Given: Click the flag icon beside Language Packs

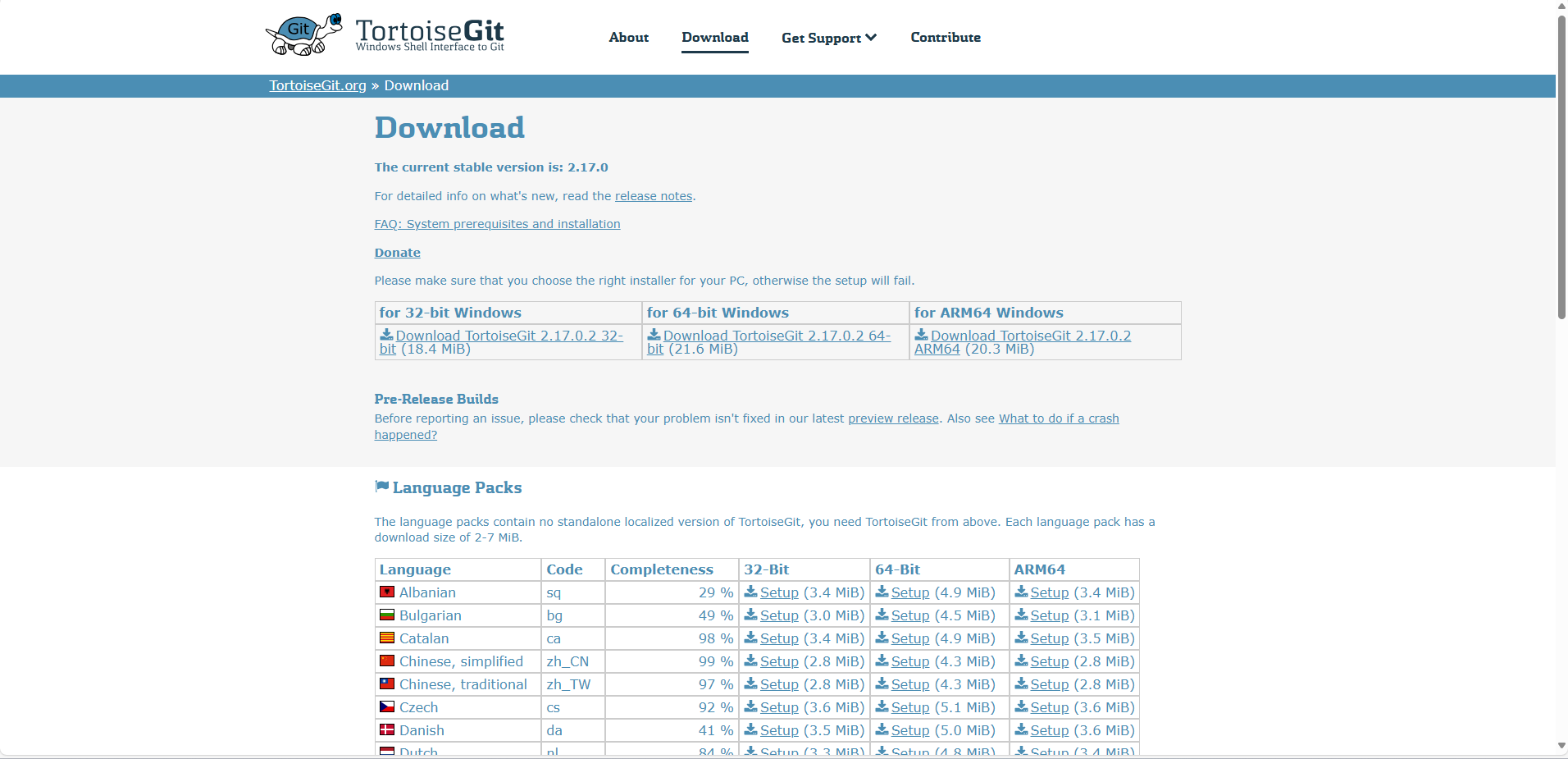Looking at the screenshot, I should coord(381,487).
